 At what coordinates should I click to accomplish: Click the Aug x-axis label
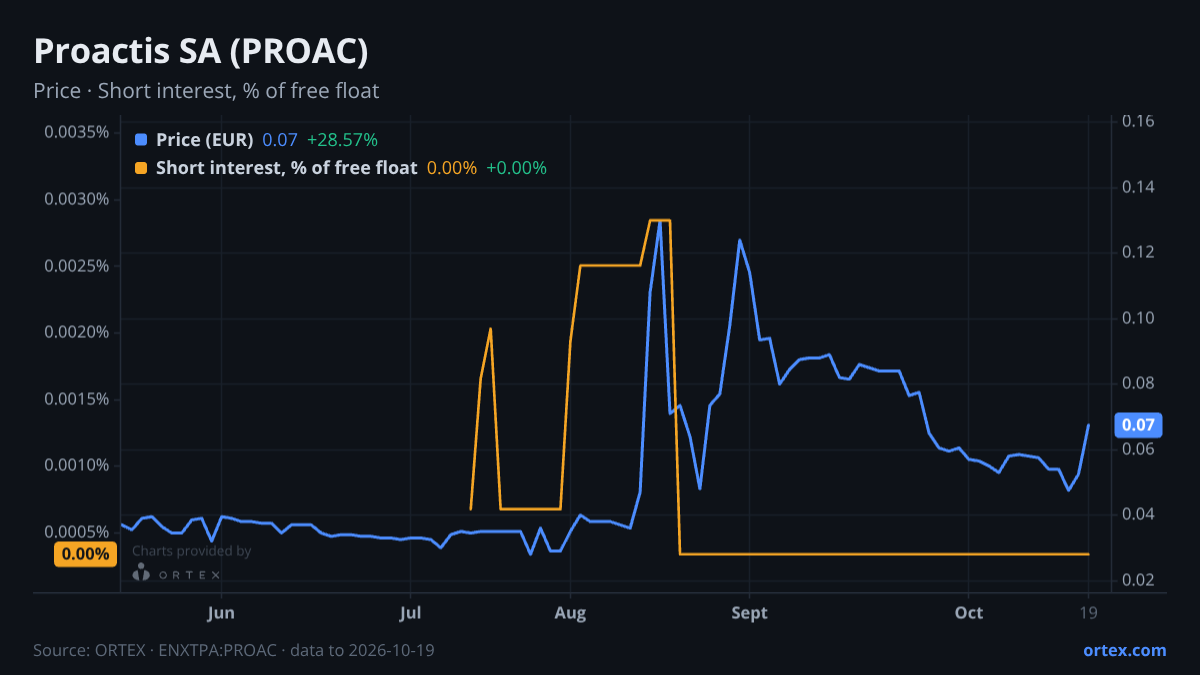570,612
